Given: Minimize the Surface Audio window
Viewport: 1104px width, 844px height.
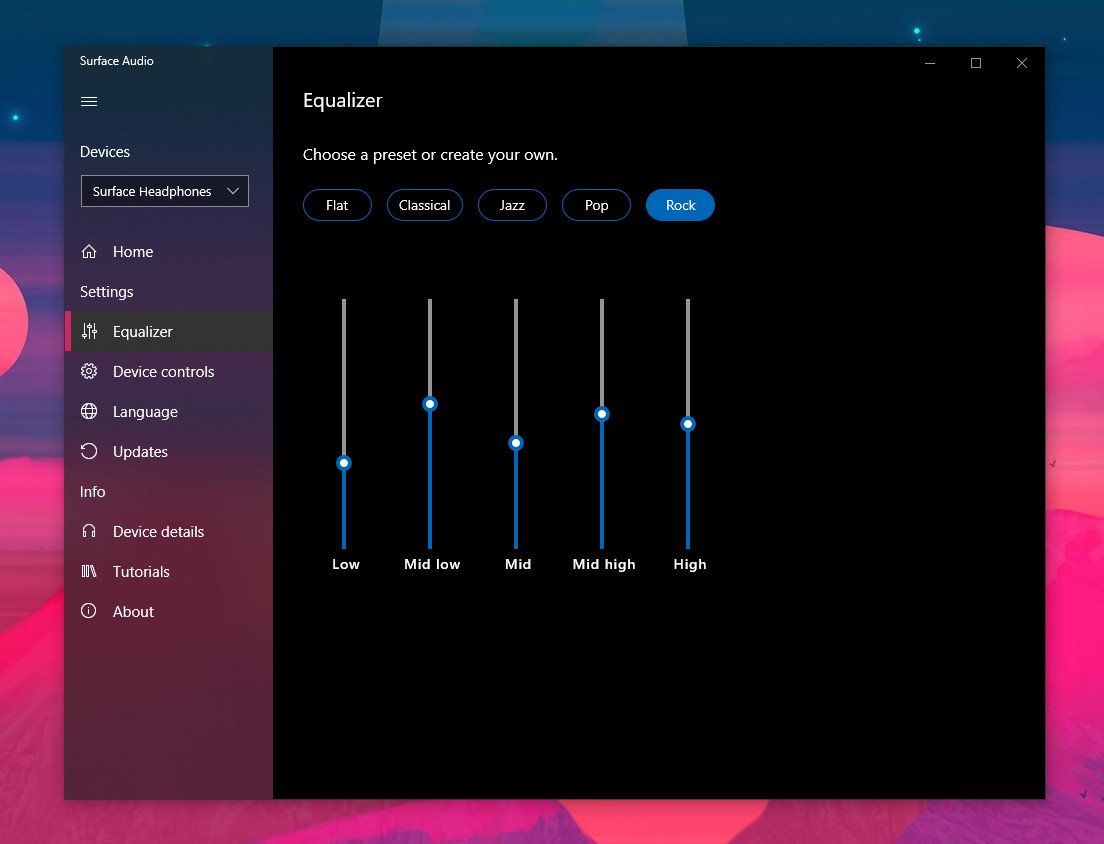Looking at the screenshot, I should click(929, 63).
